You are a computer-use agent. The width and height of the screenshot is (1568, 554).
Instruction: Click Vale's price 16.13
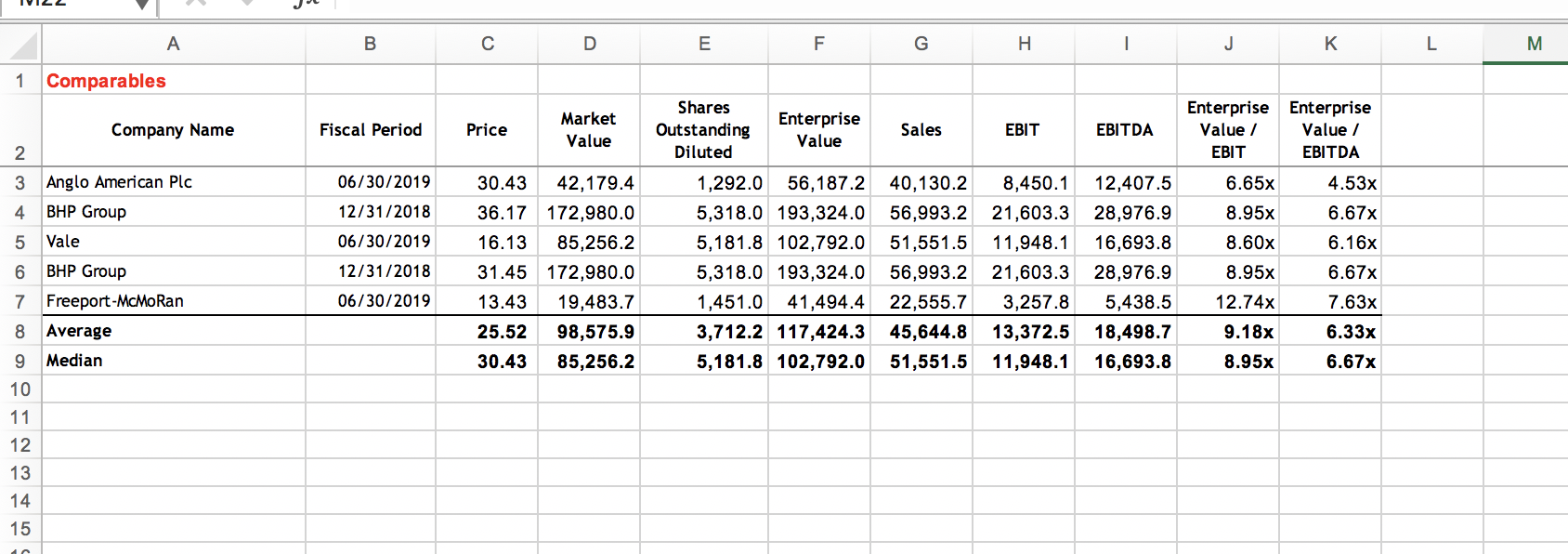click(487, 242)
